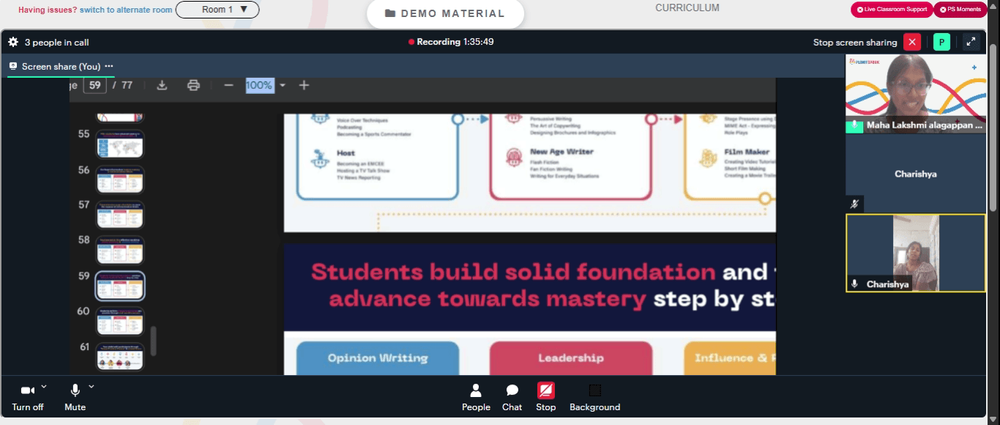Image resolution: width=1000 pixels, height=425 pixels.
Task: Stop sharing via bottom Stop button
Action: point(545,398)
